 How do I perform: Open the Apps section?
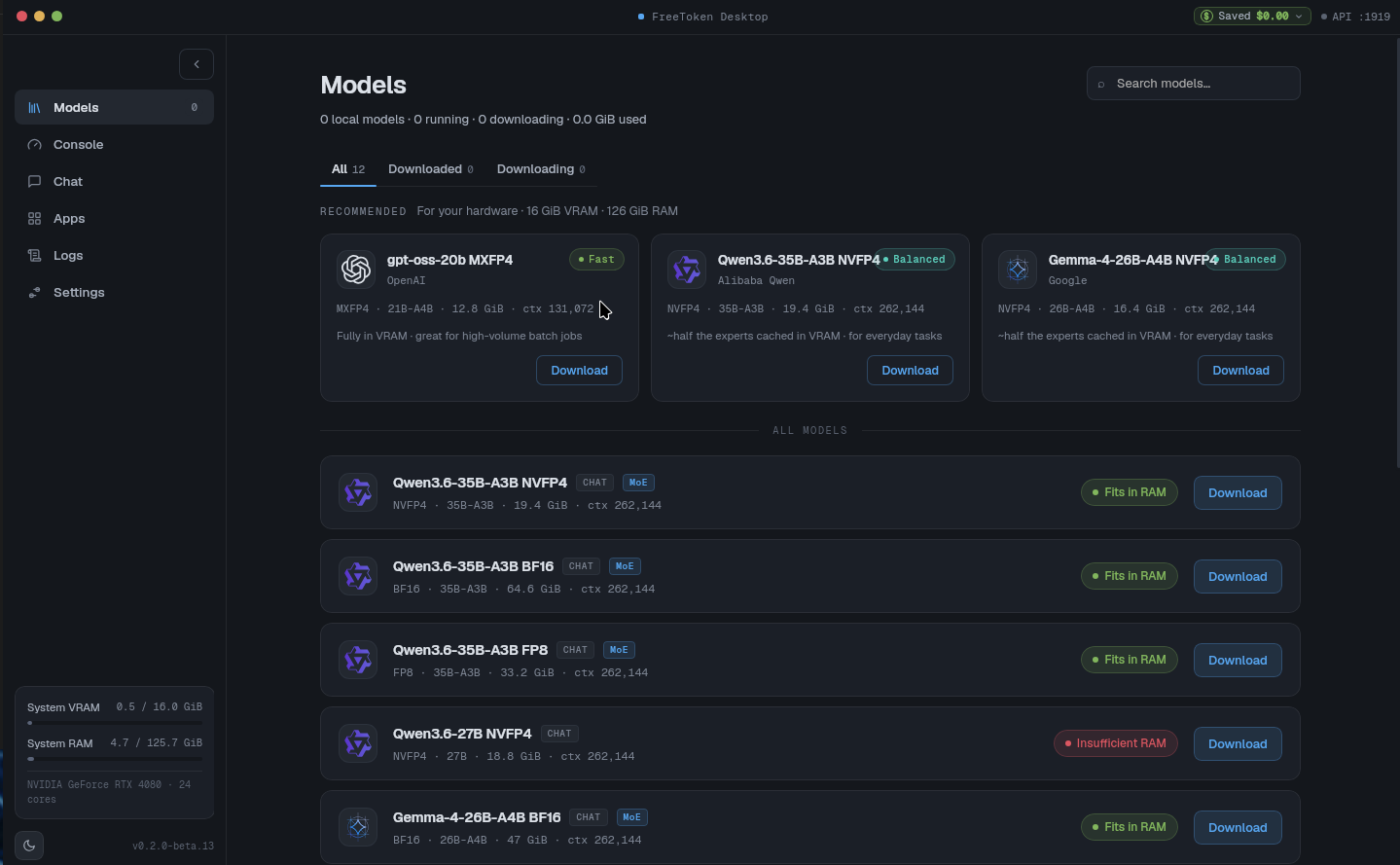(x=114, y=219)
